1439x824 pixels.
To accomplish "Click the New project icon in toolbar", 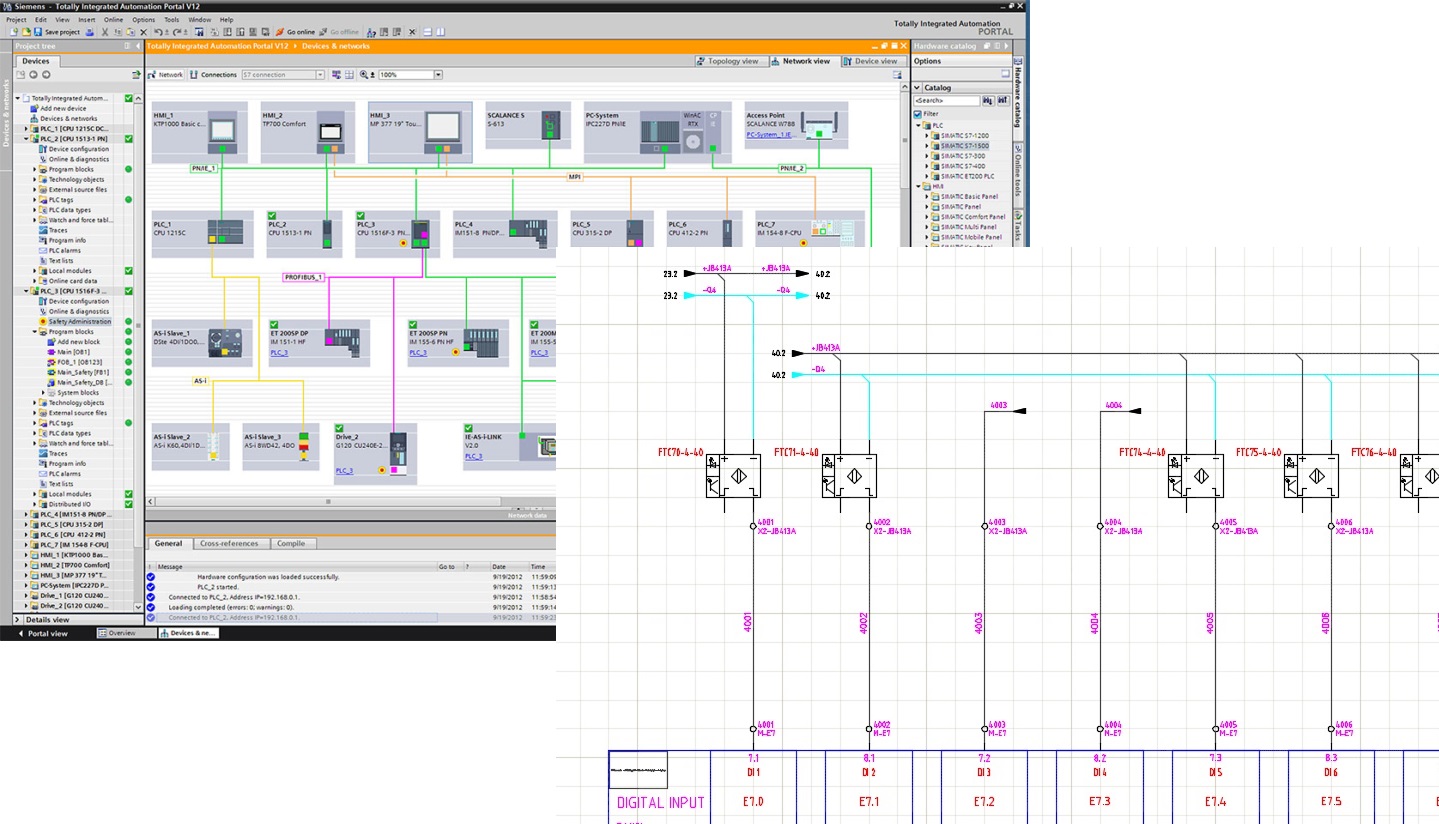I will 13,32.
